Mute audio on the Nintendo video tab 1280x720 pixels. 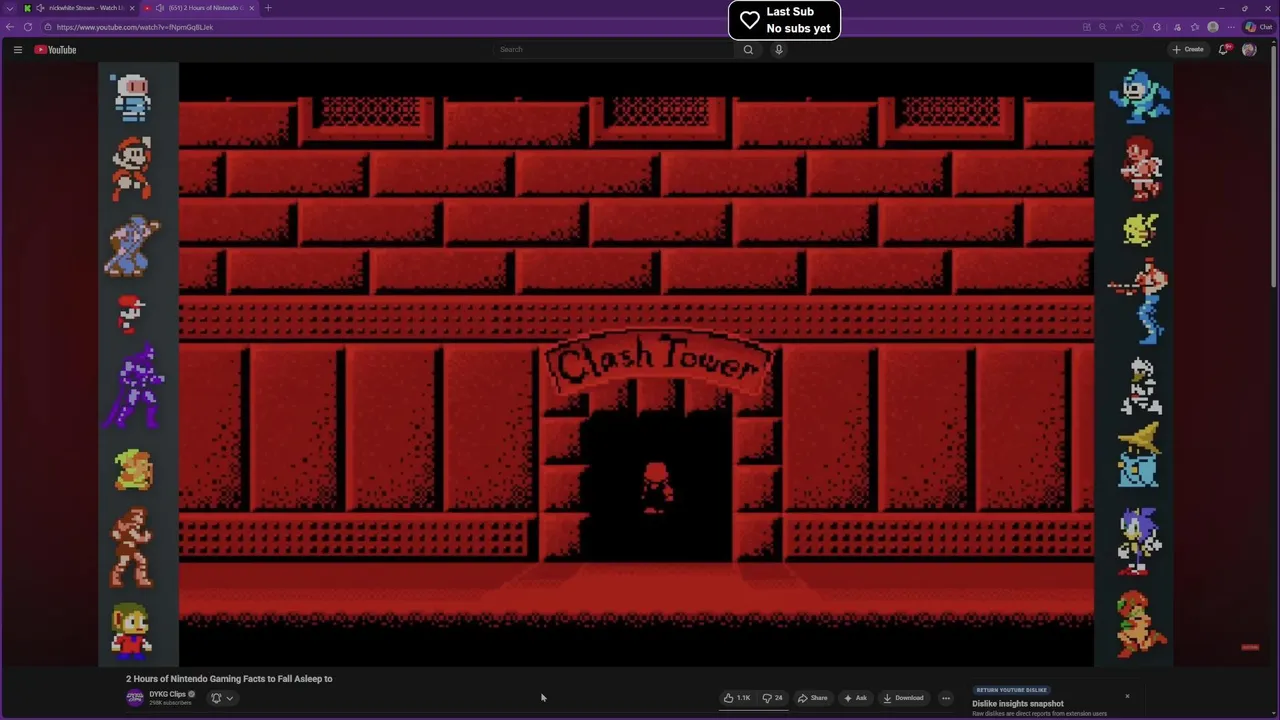pyautogui.click(x=160, y=8)
